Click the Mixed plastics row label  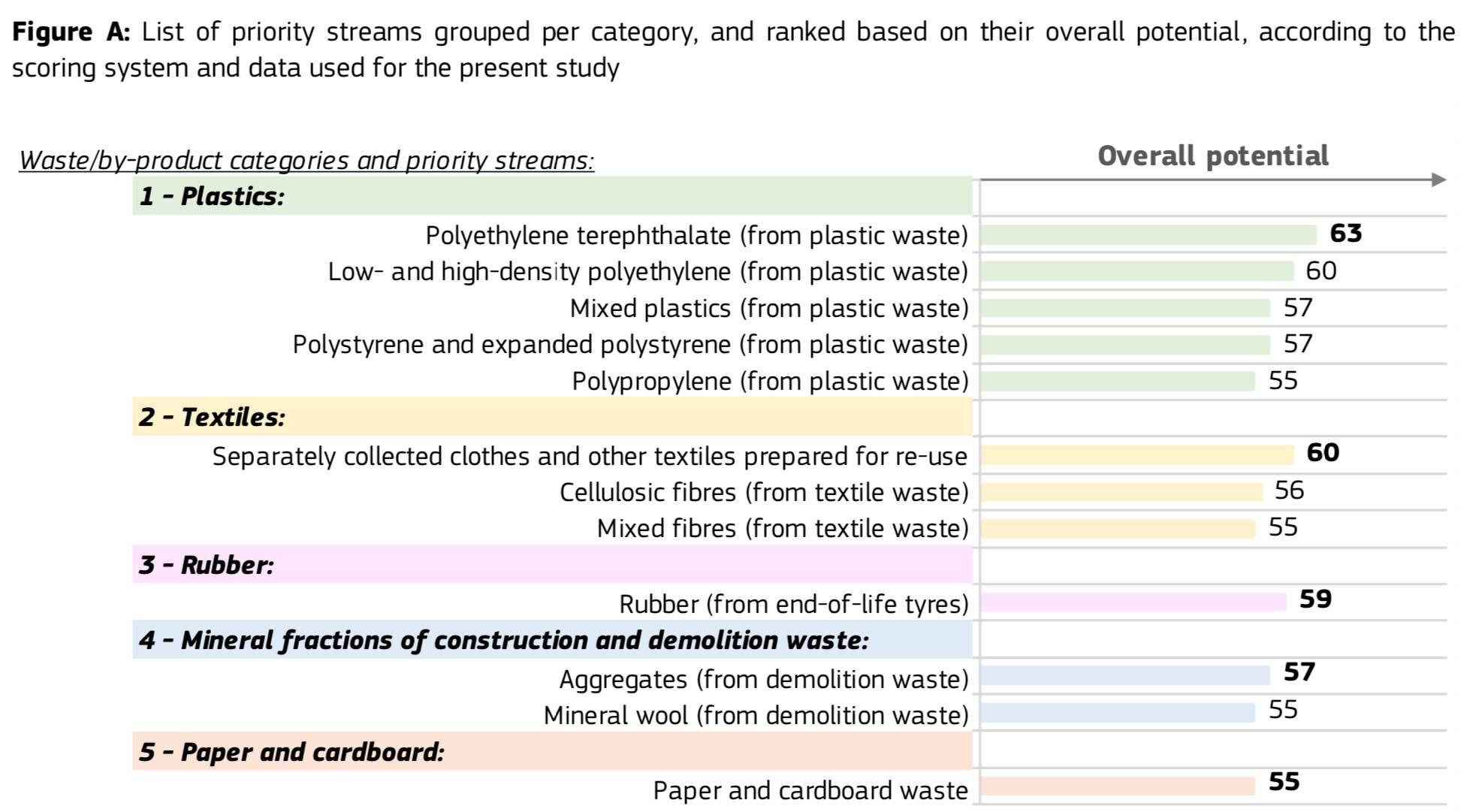[x=768, y=309]
